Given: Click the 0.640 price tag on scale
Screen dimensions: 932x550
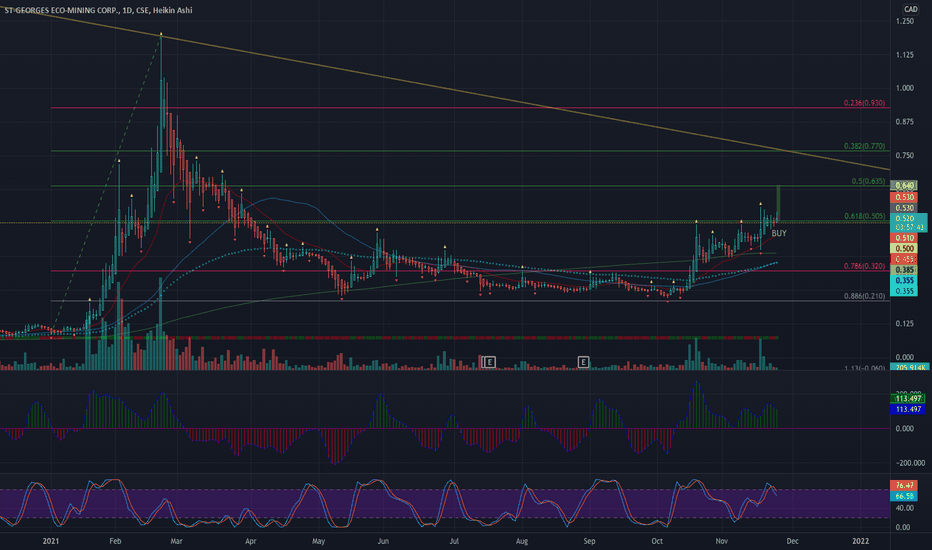Looking at the screenshot, I should click(x=905, y=186).
